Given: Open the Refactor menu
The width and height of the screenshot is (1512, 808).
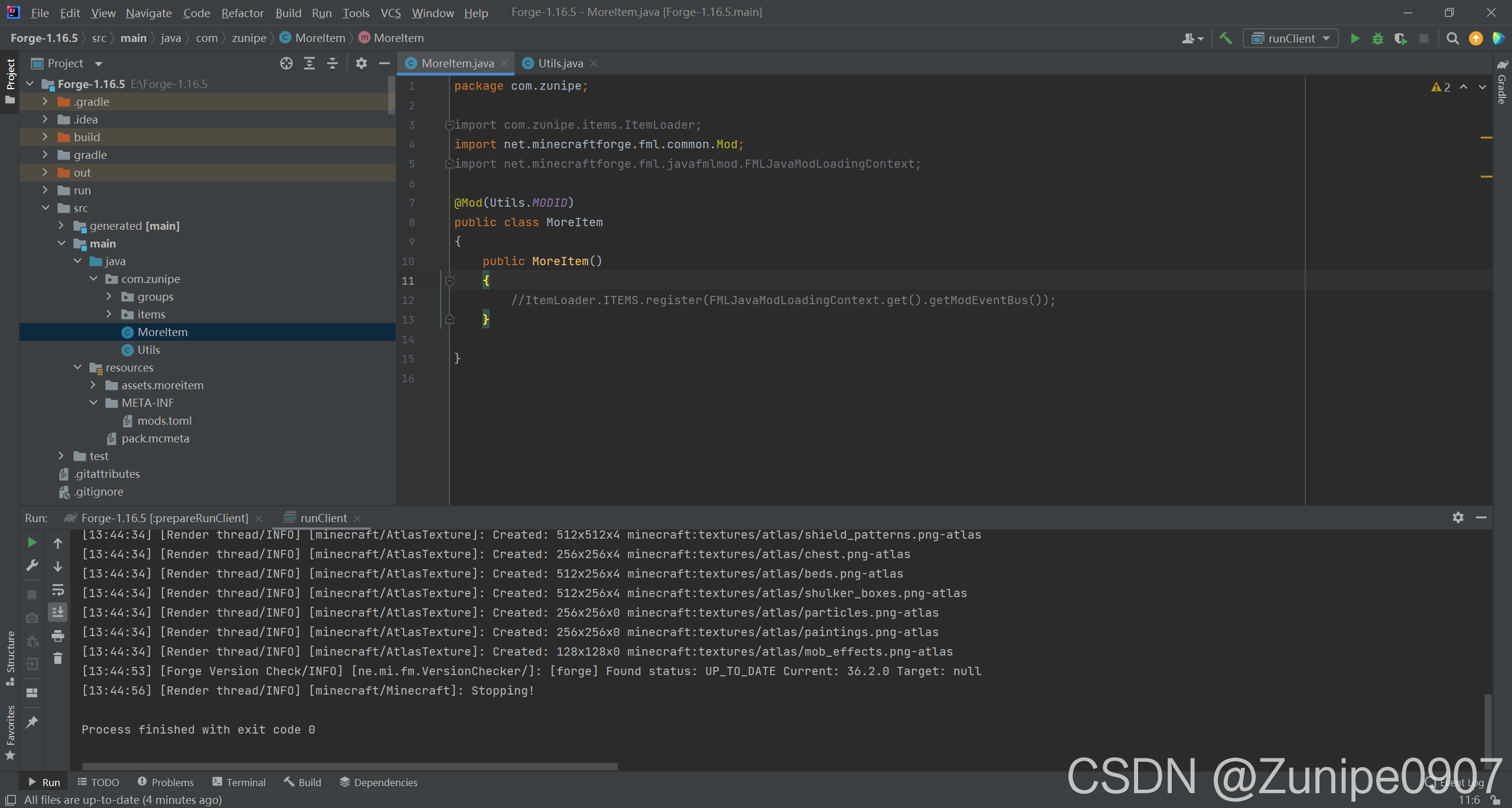Looking at the screenshot, I should [242, 12].
